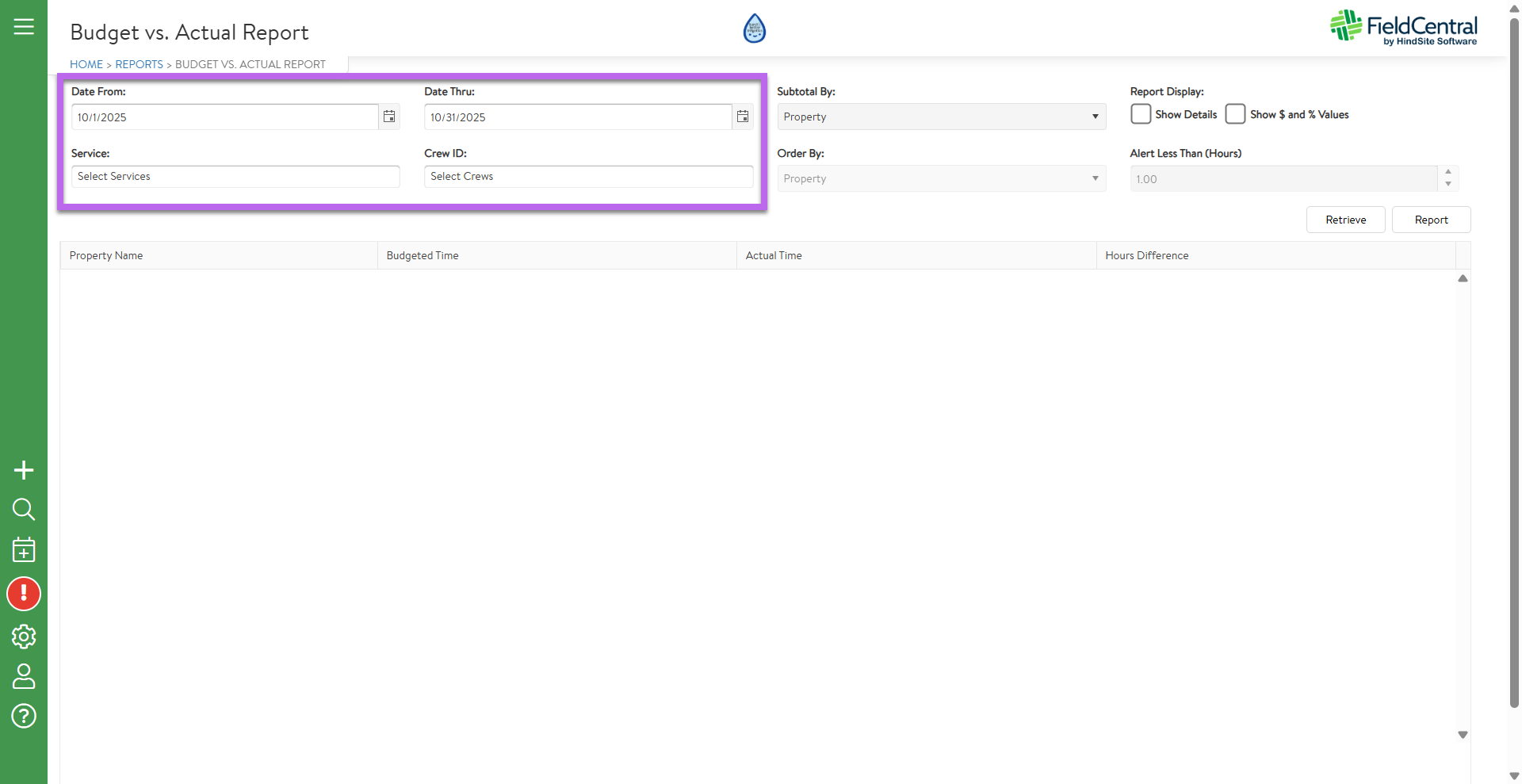Open the Date From calendar picker
The width and height of the screenshot is (1522, 784).
coord(389,117)
